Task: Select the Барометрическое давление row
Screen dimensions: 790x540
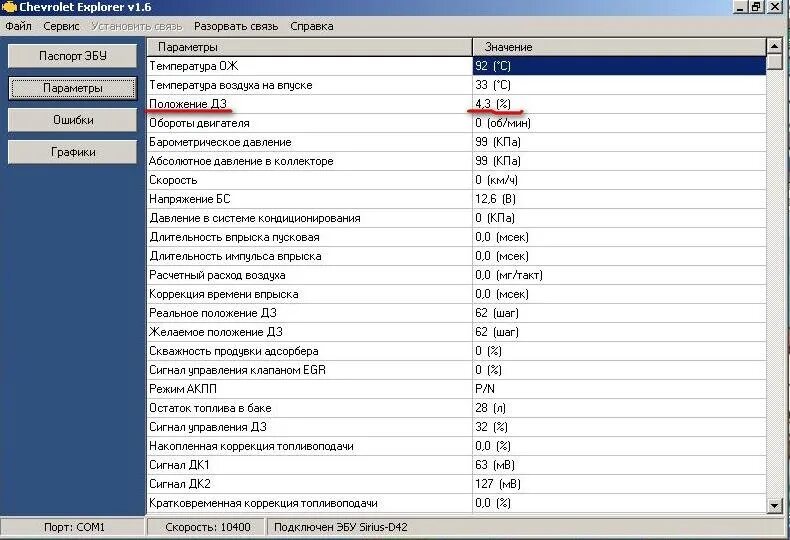Action: [x=456, y=142]
